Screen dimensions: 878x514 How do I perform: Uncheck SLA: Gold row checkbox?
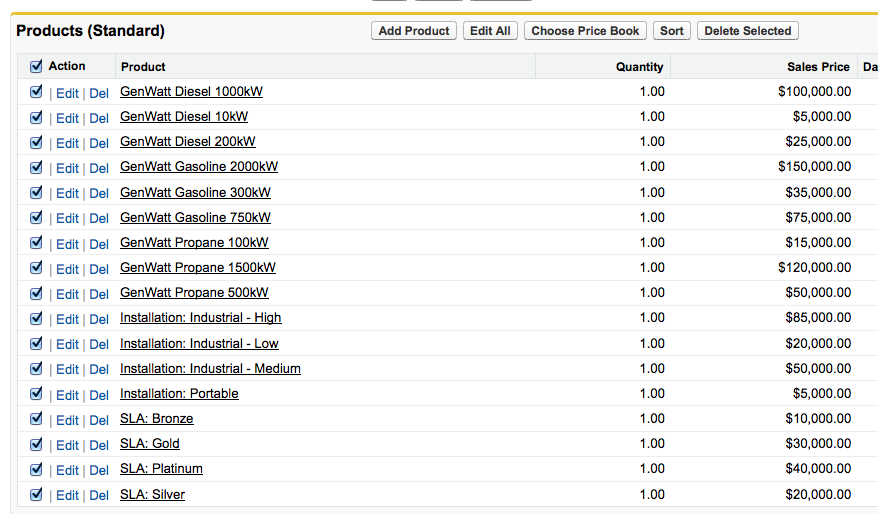(x=36, y=444)
